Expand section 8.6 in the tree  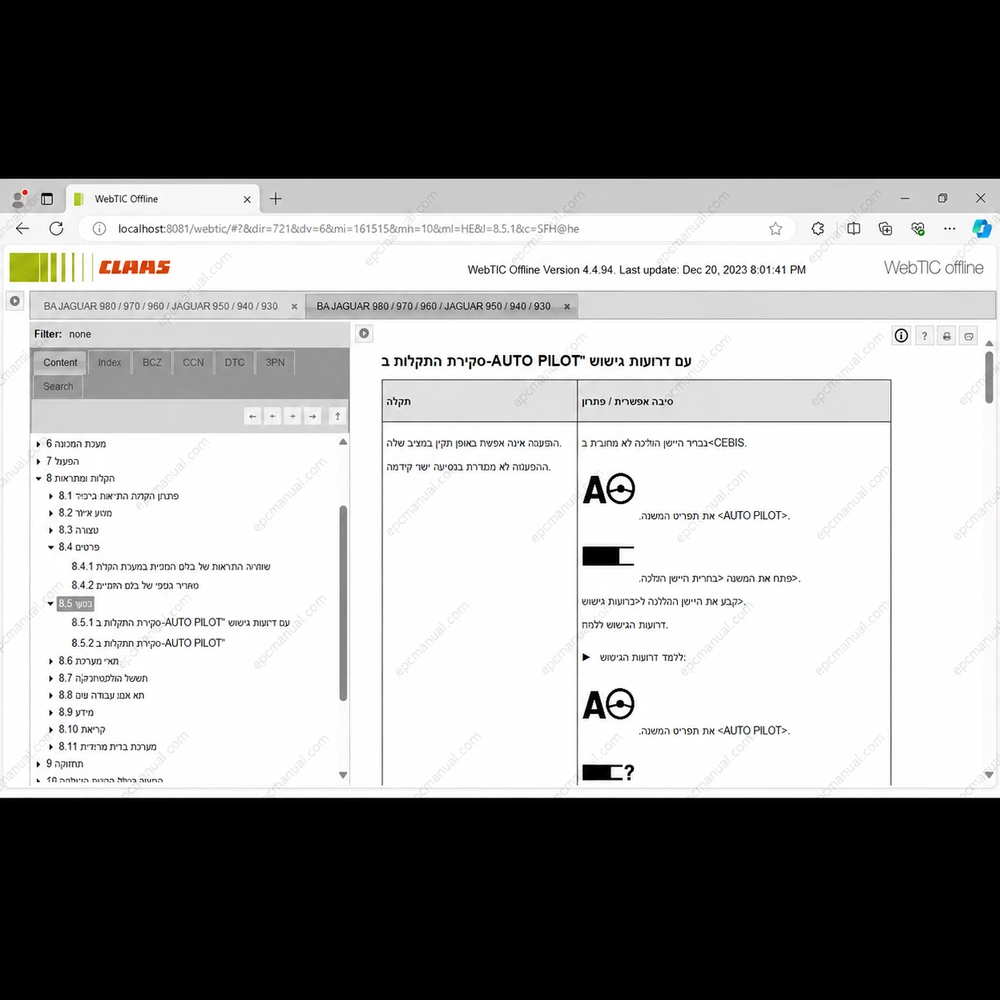[51, 661]
